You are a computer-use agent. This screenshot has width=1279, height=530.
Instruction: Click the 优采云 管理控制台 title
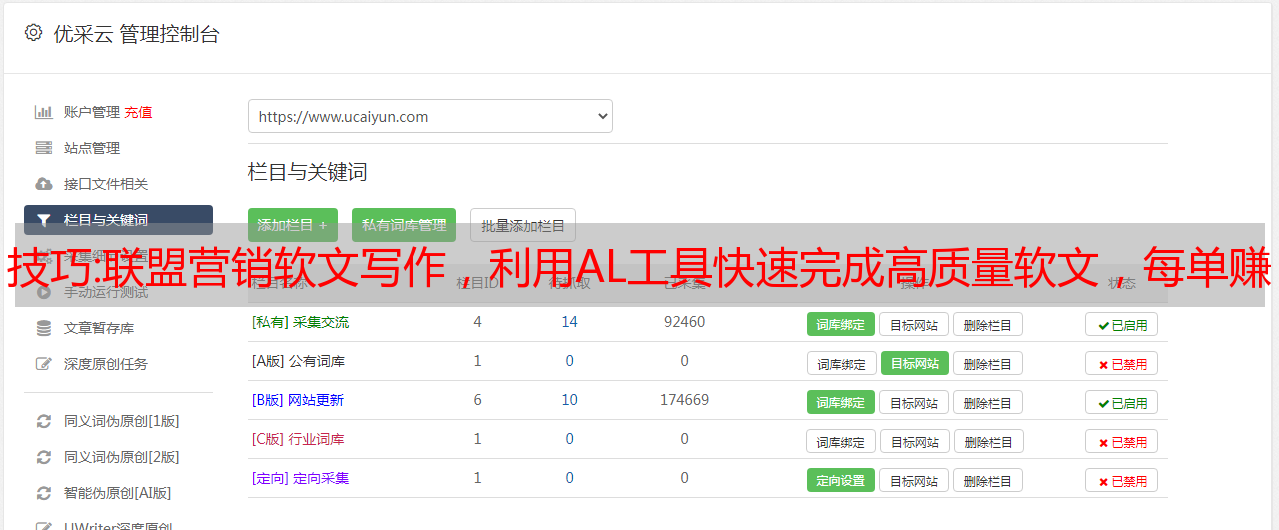click(x=136, y=34)
